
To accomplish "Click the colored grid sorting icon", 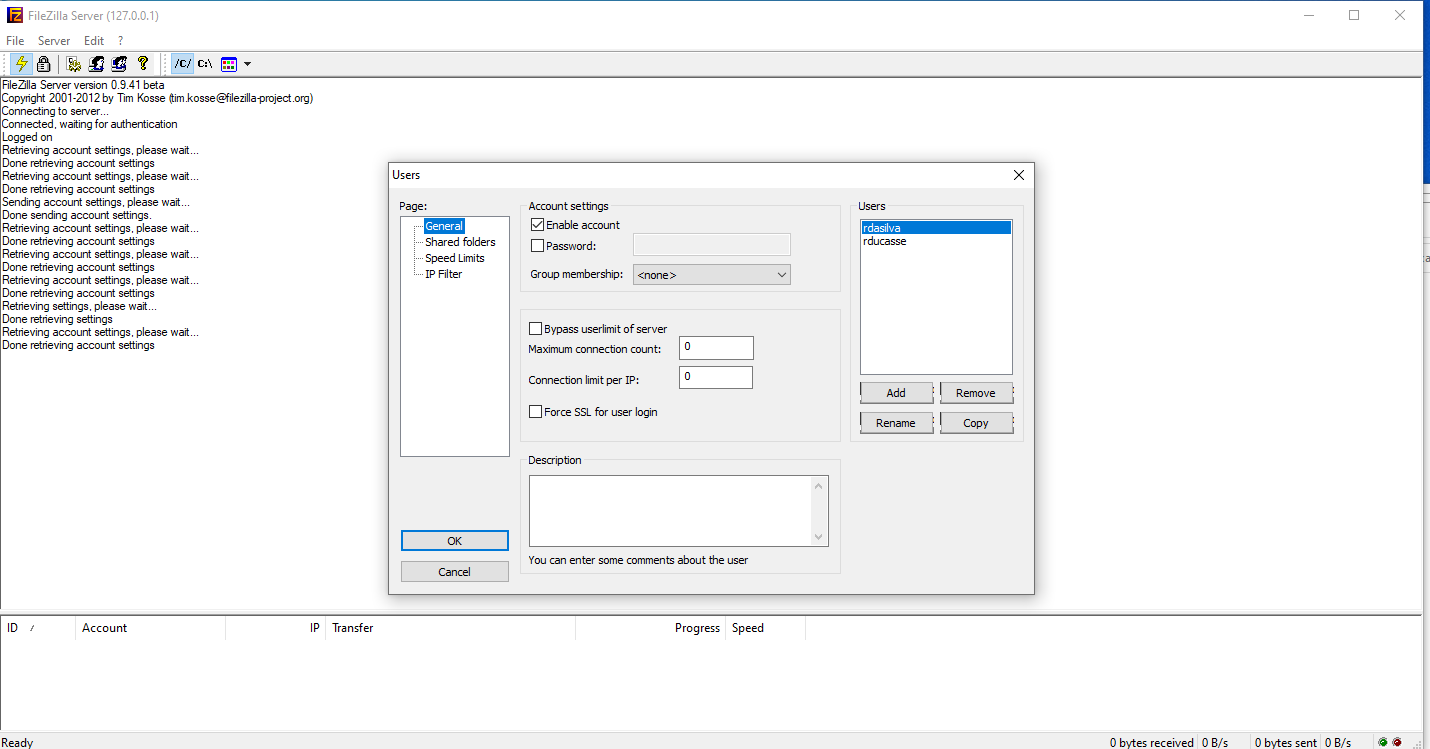I will [x=229, y=64].
